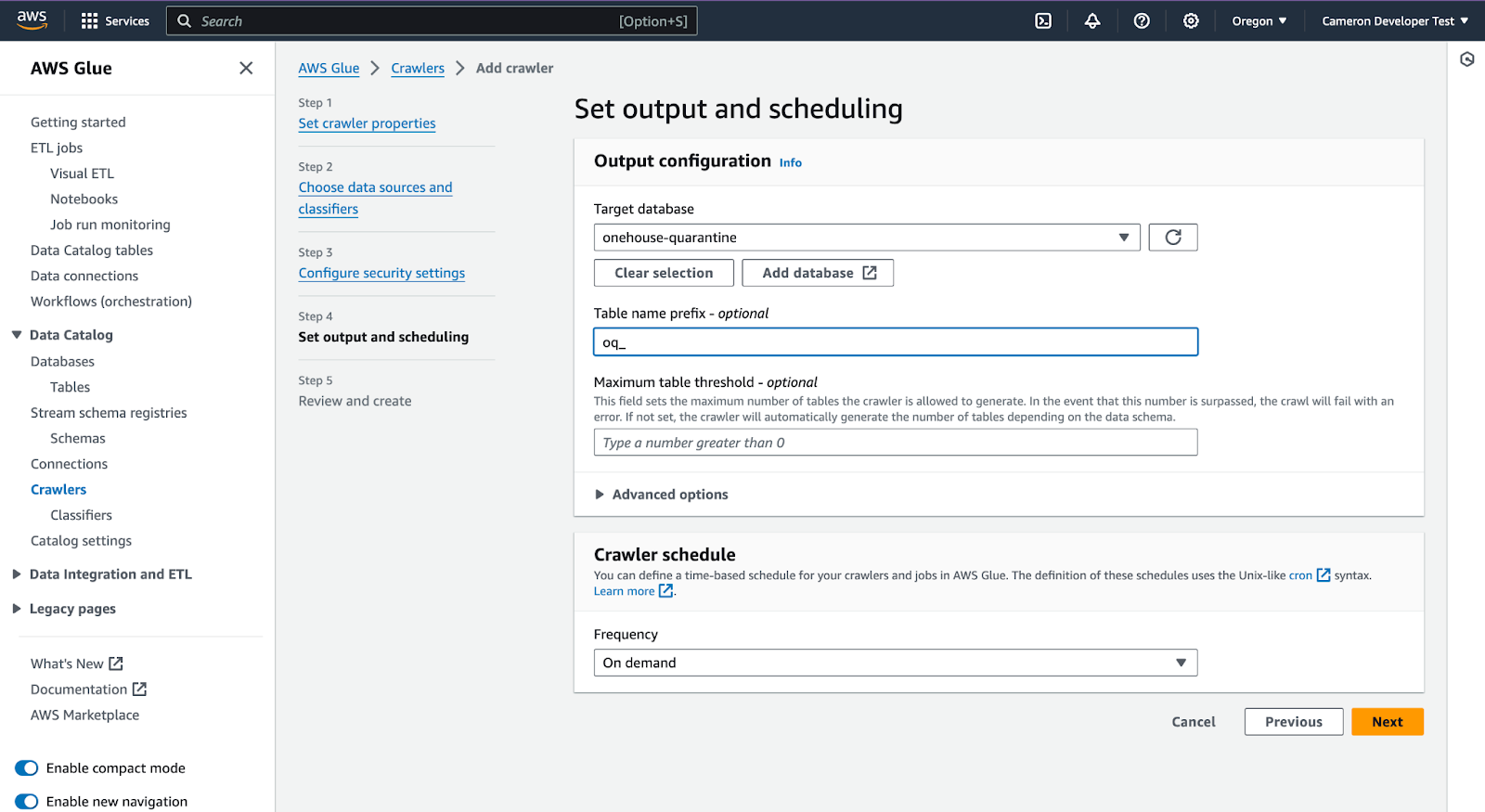Click Clear selection button
The width and height of the screenshot is (1485, 812).
[664, 273]
